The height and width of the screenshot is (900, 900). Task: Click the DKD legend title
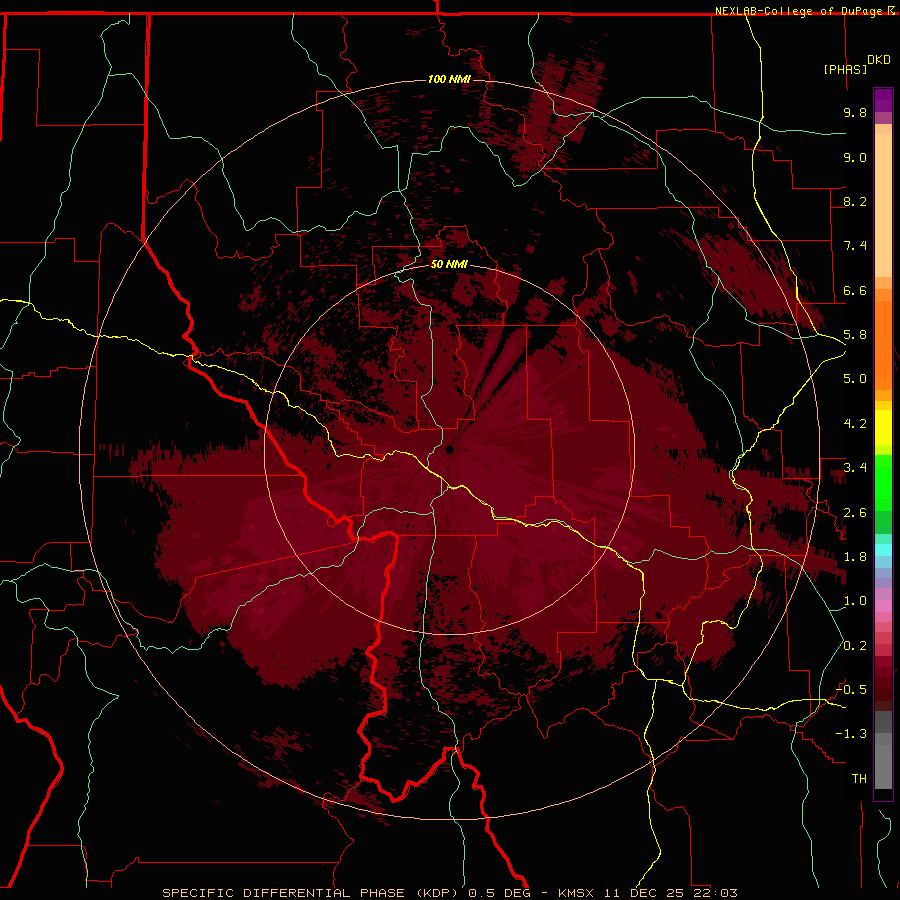click(879, 60)
